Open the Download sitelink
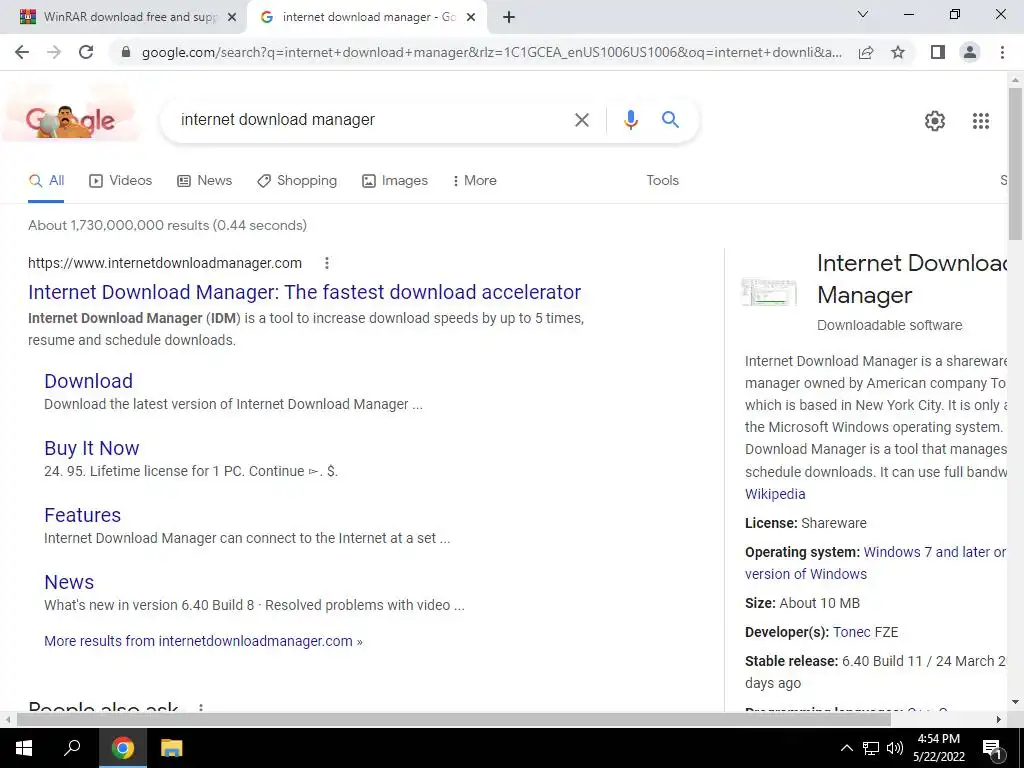The height and width of the screenshot is (768, 1024). pos(88,381)
